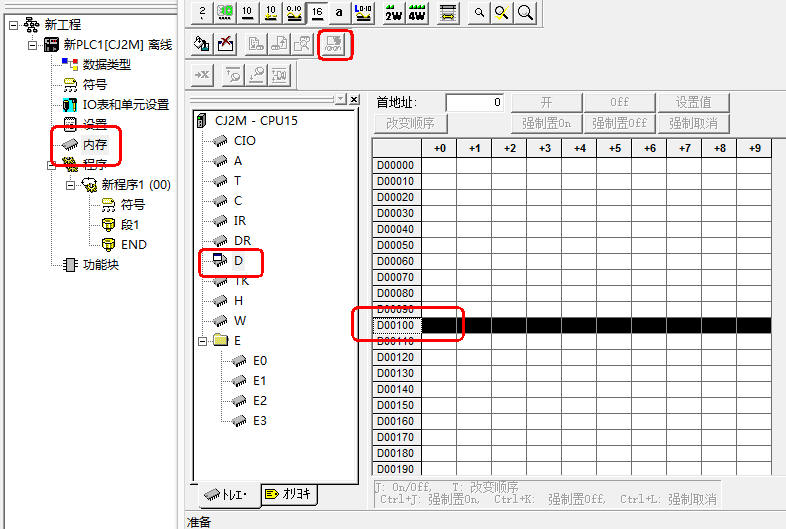The height and width of the screenshot is (529, 786).
Task: Select the text 'a' display format icon
Action: tap(339, 12)
